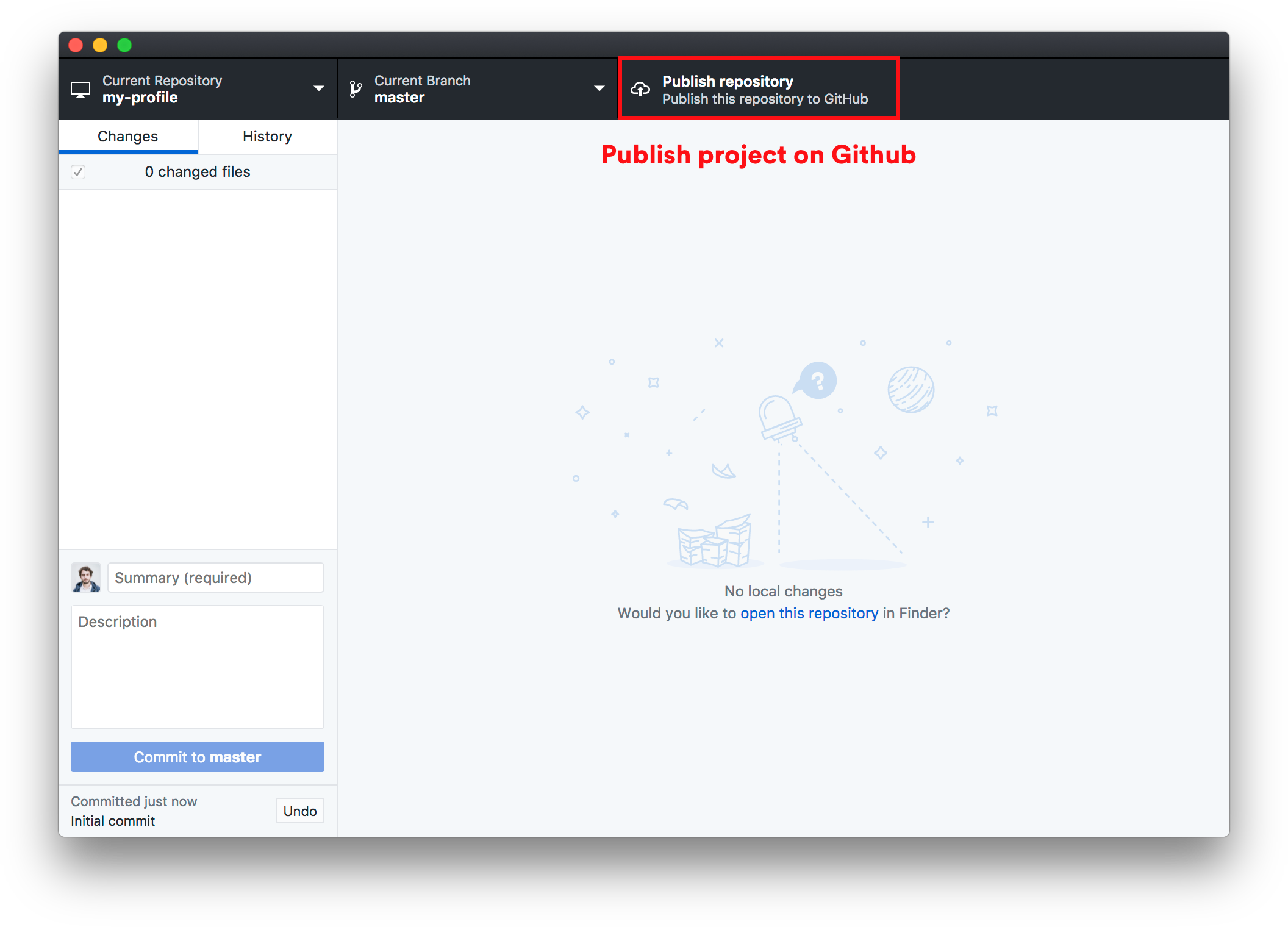Click the user avatar beside Summary field

[x=86, y=578]
